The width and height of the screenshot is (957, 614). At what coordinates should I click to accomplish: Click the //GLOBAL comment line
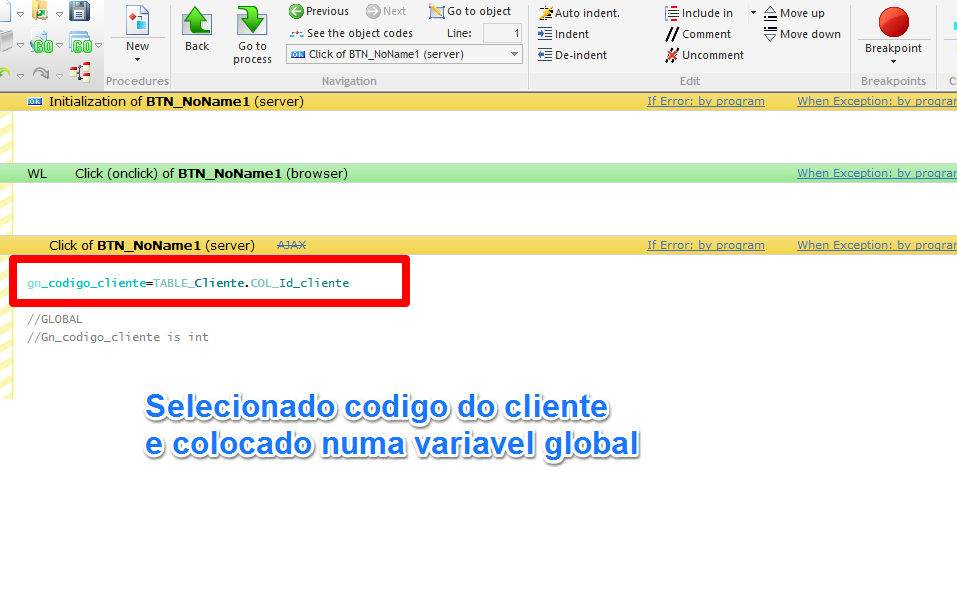tap(54, 319)
